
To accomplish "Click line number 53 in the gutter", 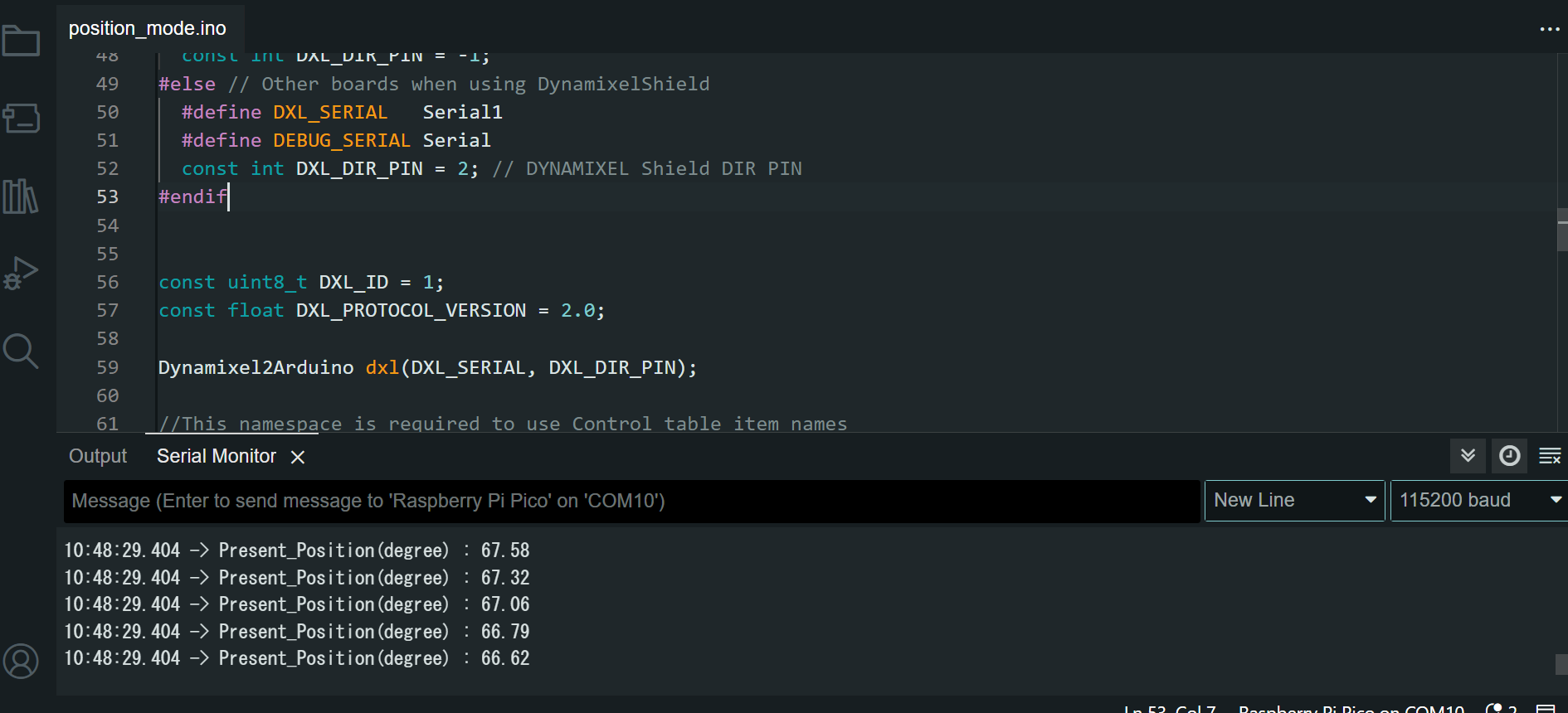I will 108,197.
